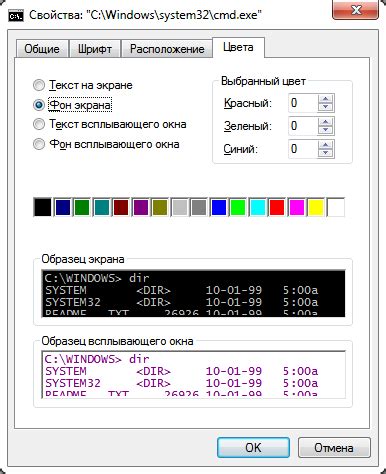Screen dimensions: 386x474
Task: Pick the dark red color swatch
Action: click(x=121, y=207)
